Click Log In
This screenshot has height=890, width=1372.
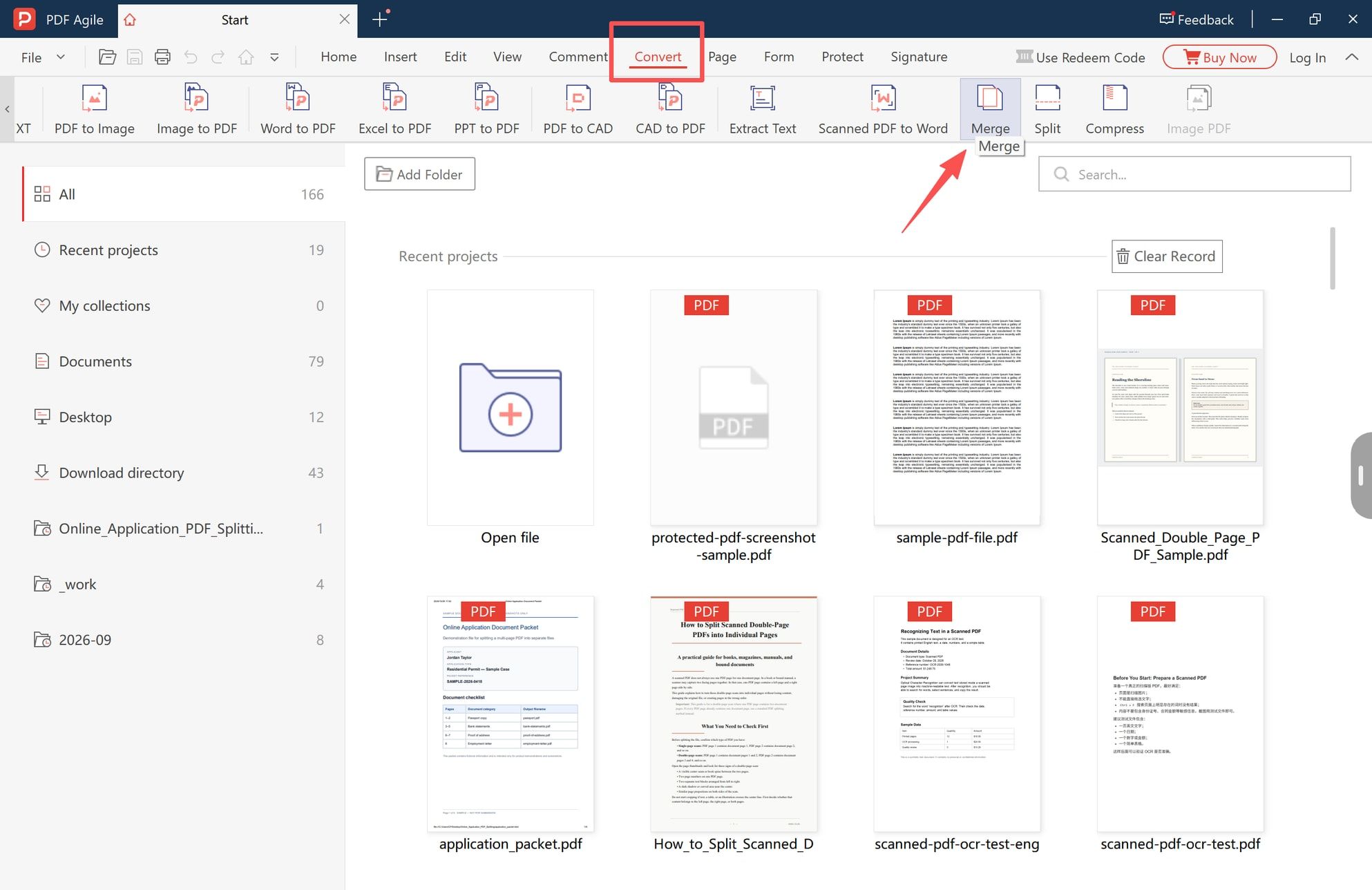coord(1307,57)
